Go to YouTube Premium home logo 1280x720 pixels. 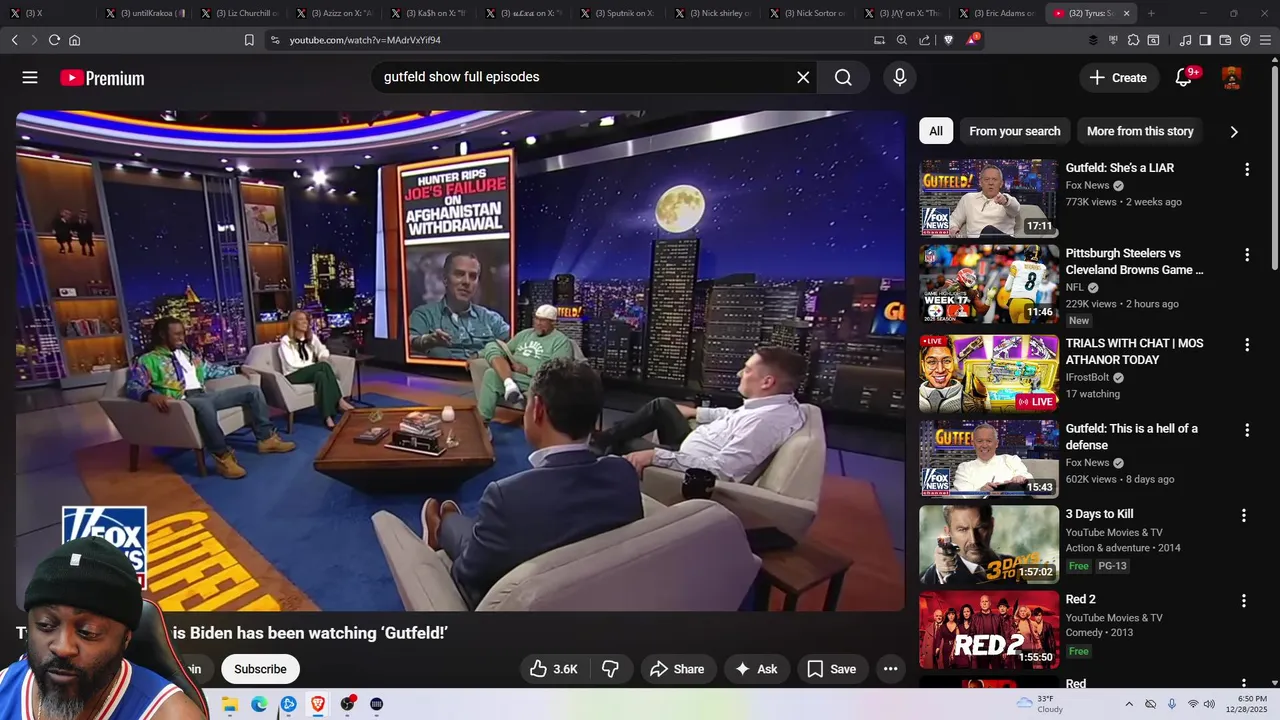[x=102, y=78]
